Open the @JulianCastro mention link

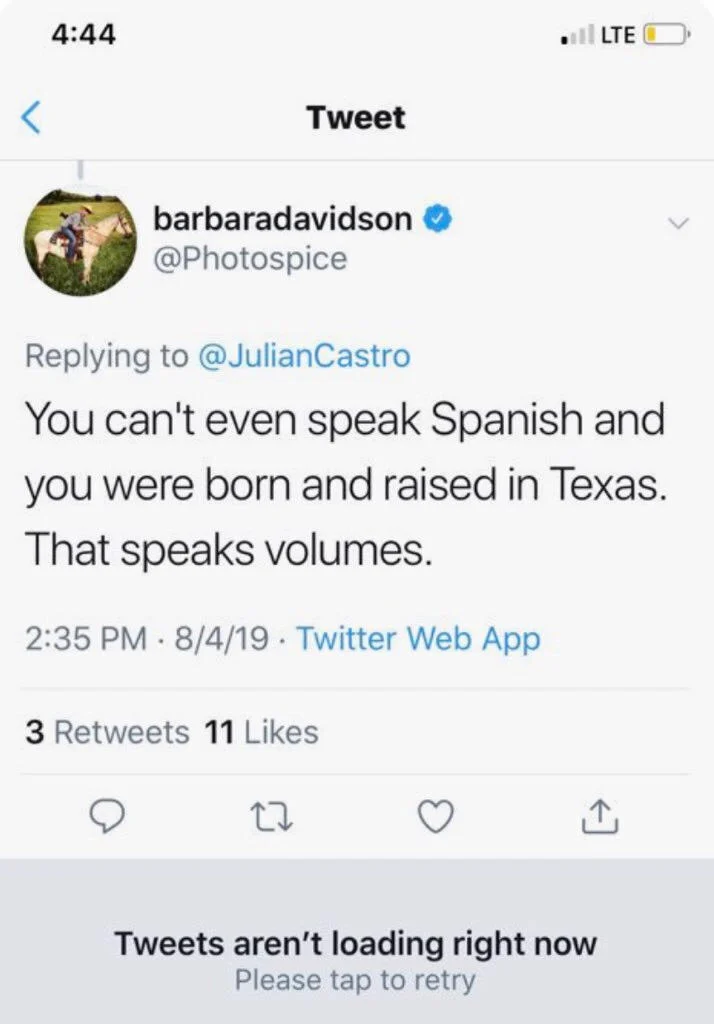click(x=305, y=356)
